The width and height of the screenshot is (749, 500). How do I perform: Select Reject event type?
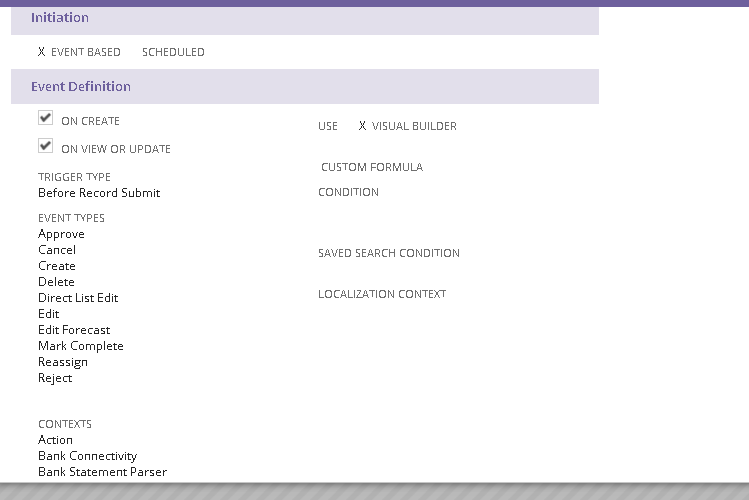pos(55,378)
